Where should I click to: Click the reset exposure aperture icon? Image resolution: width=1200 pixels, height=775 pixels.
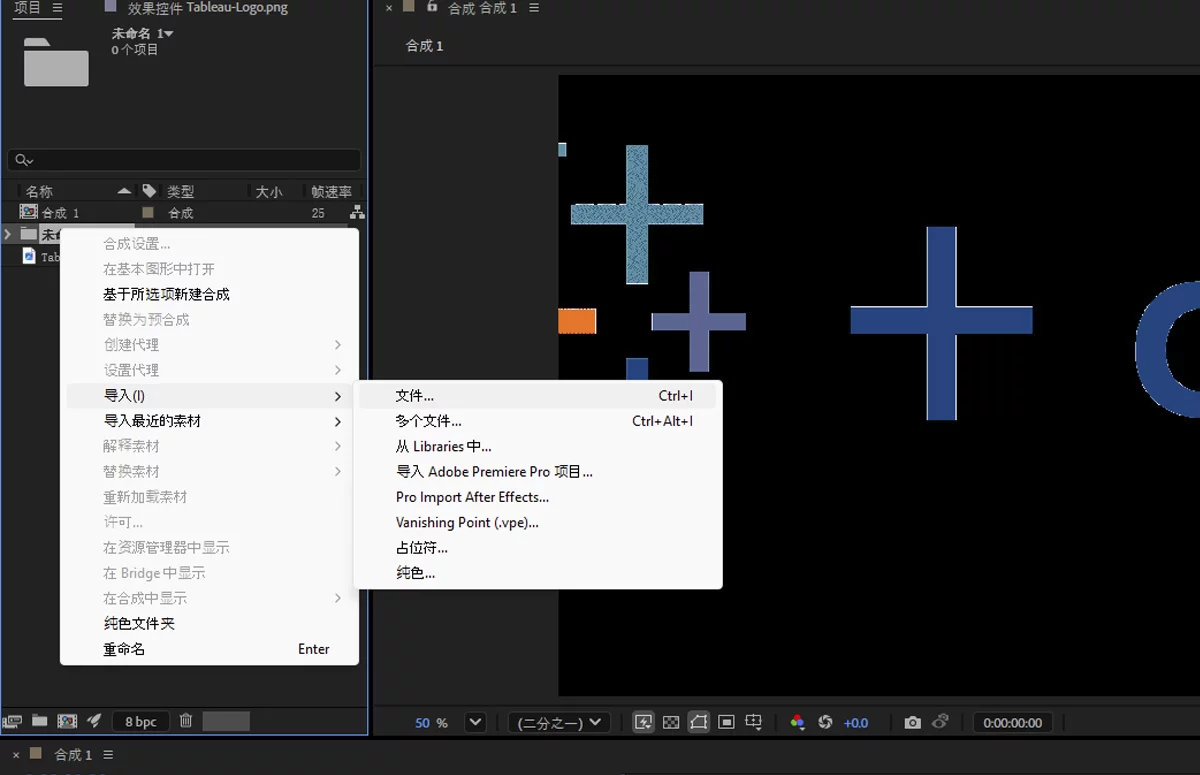(x=825, y=722)
